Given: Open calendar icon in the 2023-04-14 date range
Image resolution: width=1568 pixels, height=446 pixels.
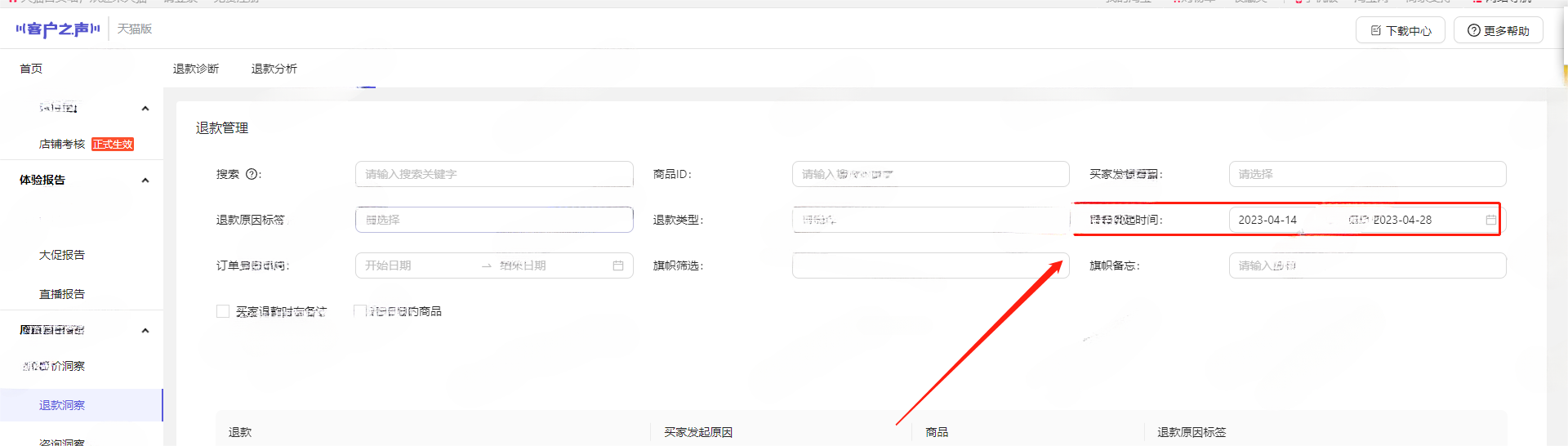Looking at the screenshot, I should click(x=1490, y=220).
